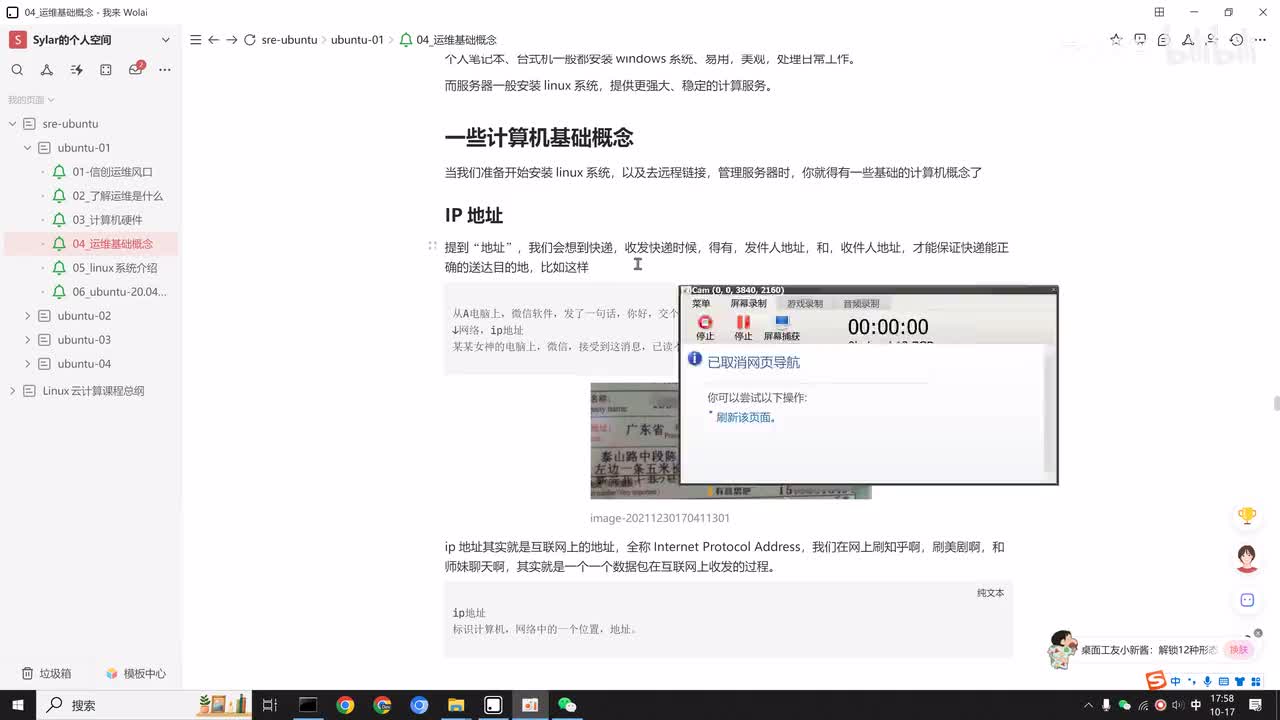Open the inbox with red notification badge

(x=136, y=69)
